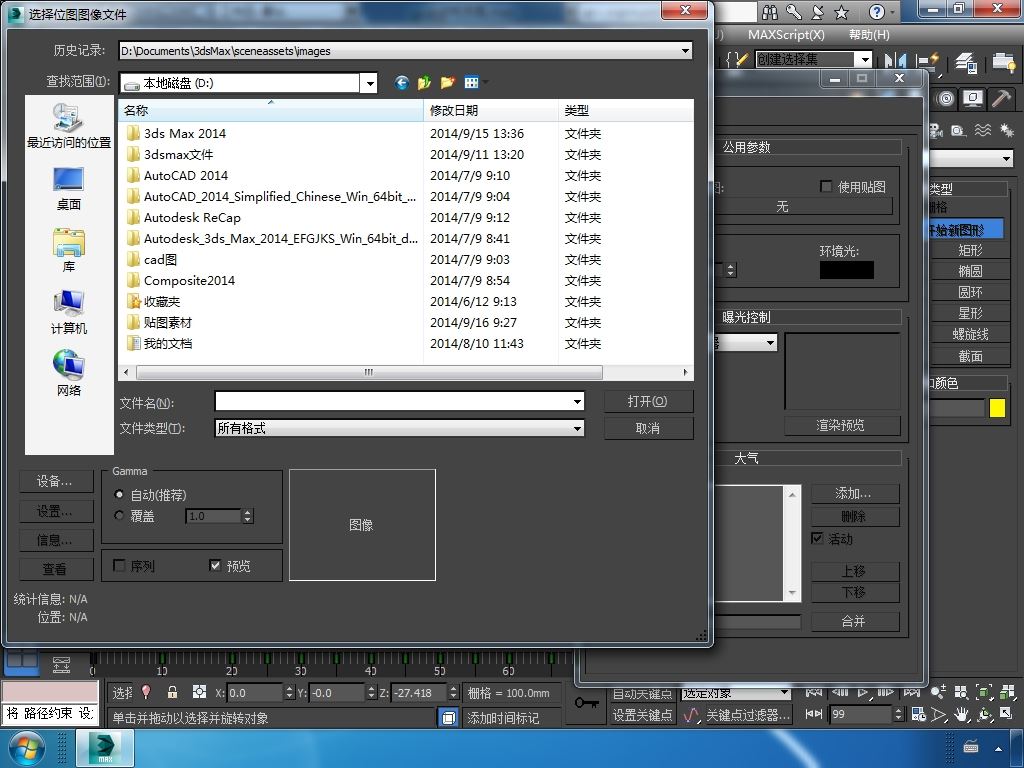The height and width of the screenshot is (768, 1024).
Task: Go back using the blue back arrow icon
Action: [x=402, y=82]
